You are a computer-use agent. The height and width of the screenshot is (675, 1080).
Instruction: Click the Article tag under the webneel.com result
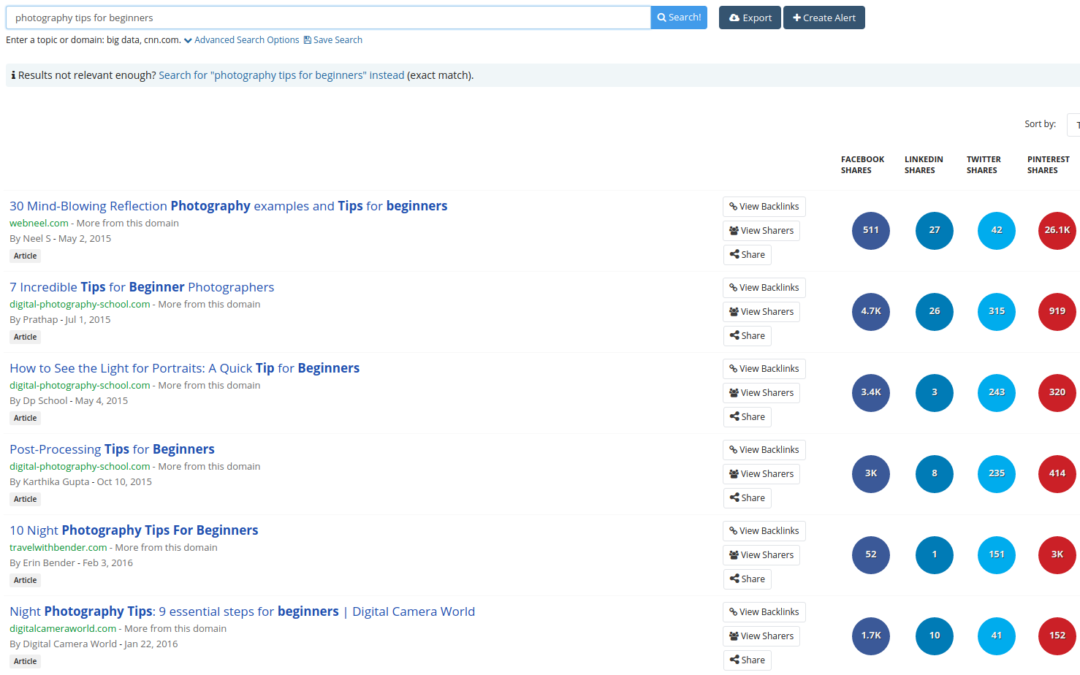coord(25,256)
